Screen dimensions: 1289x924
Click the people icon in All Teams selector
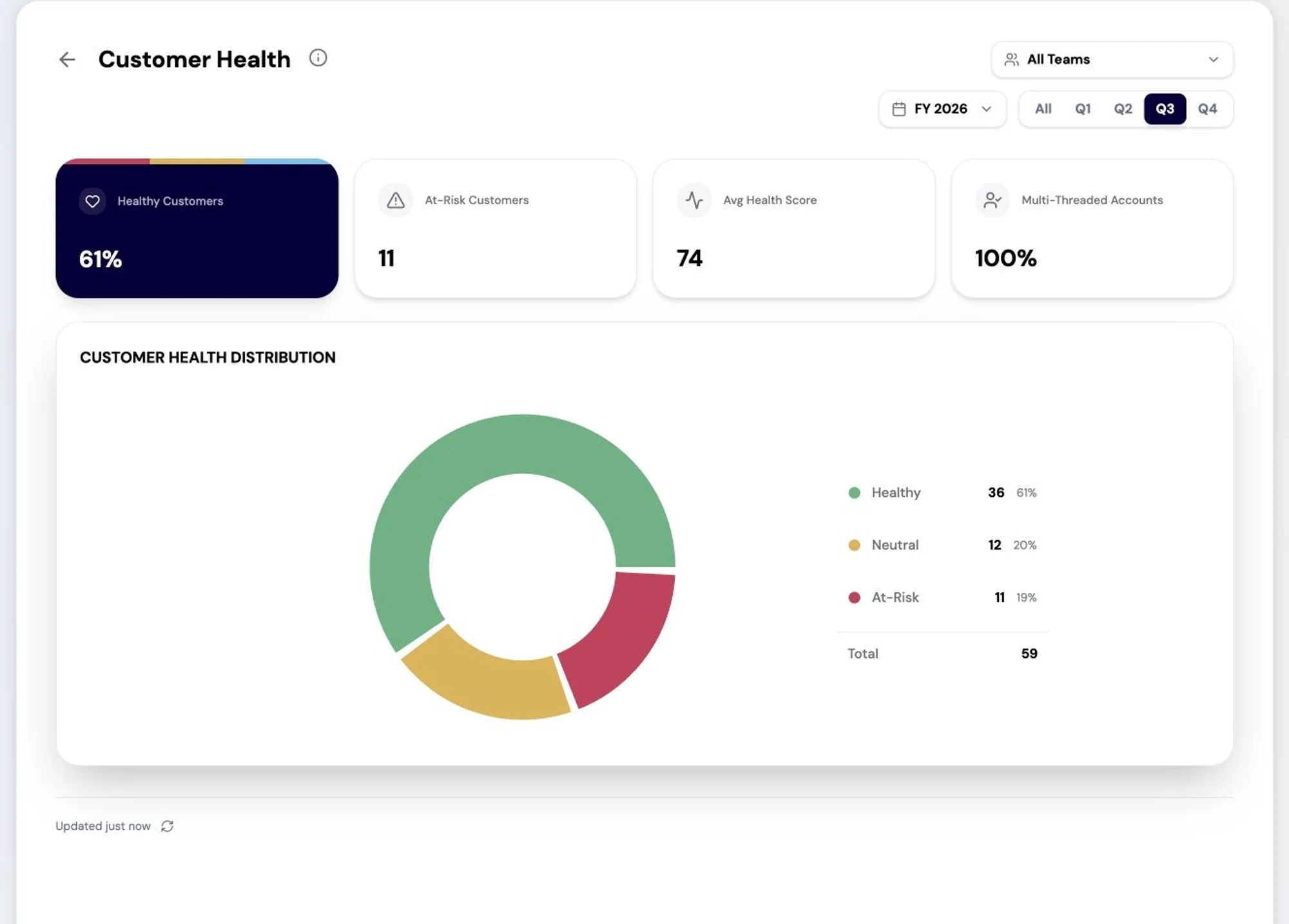(1012, 59)
